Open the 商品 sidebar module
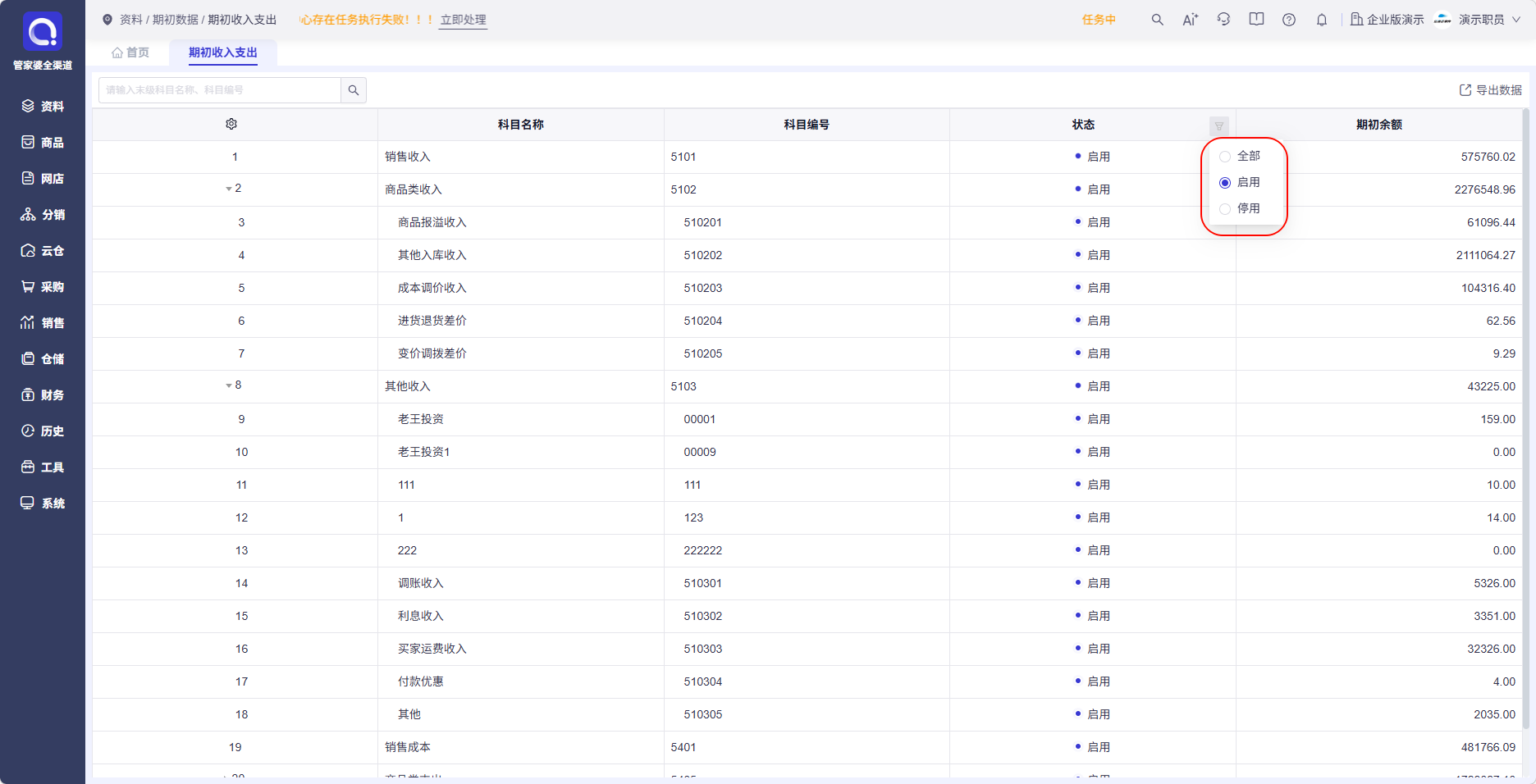 click(x=43, y=143)
